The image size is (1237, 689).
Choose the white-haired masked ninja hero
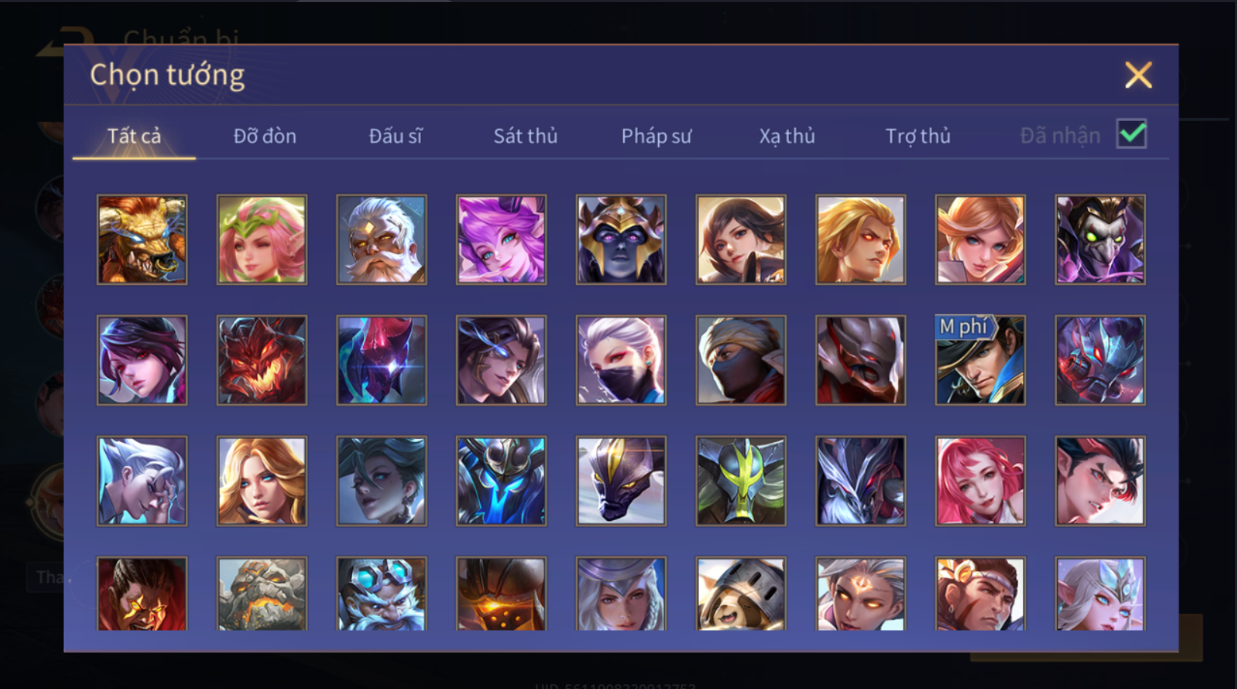tap(621, 360)
